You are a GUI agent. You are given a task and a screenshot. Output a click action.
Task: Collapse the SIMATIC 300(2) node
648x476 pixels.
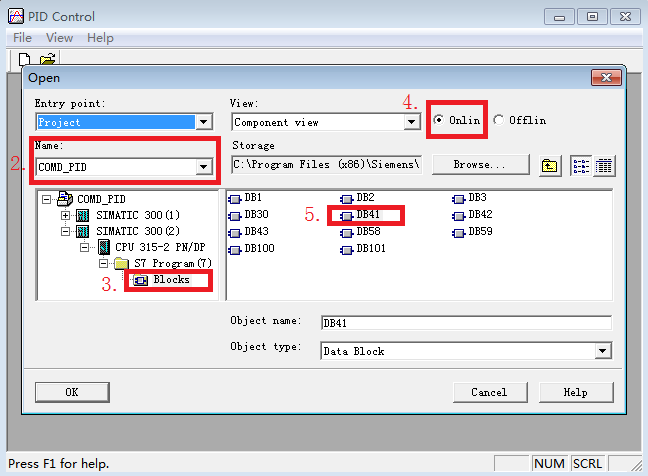click(65, 231)
